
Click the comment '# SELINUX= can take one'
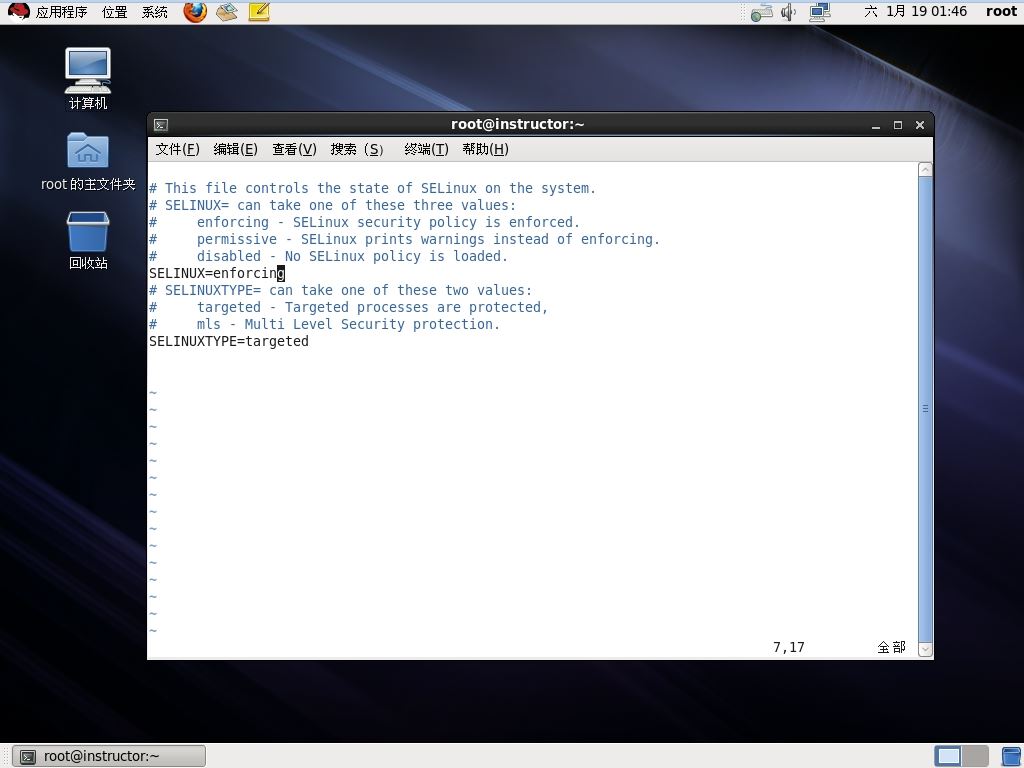pyautogui.click(x=332, y=205)
